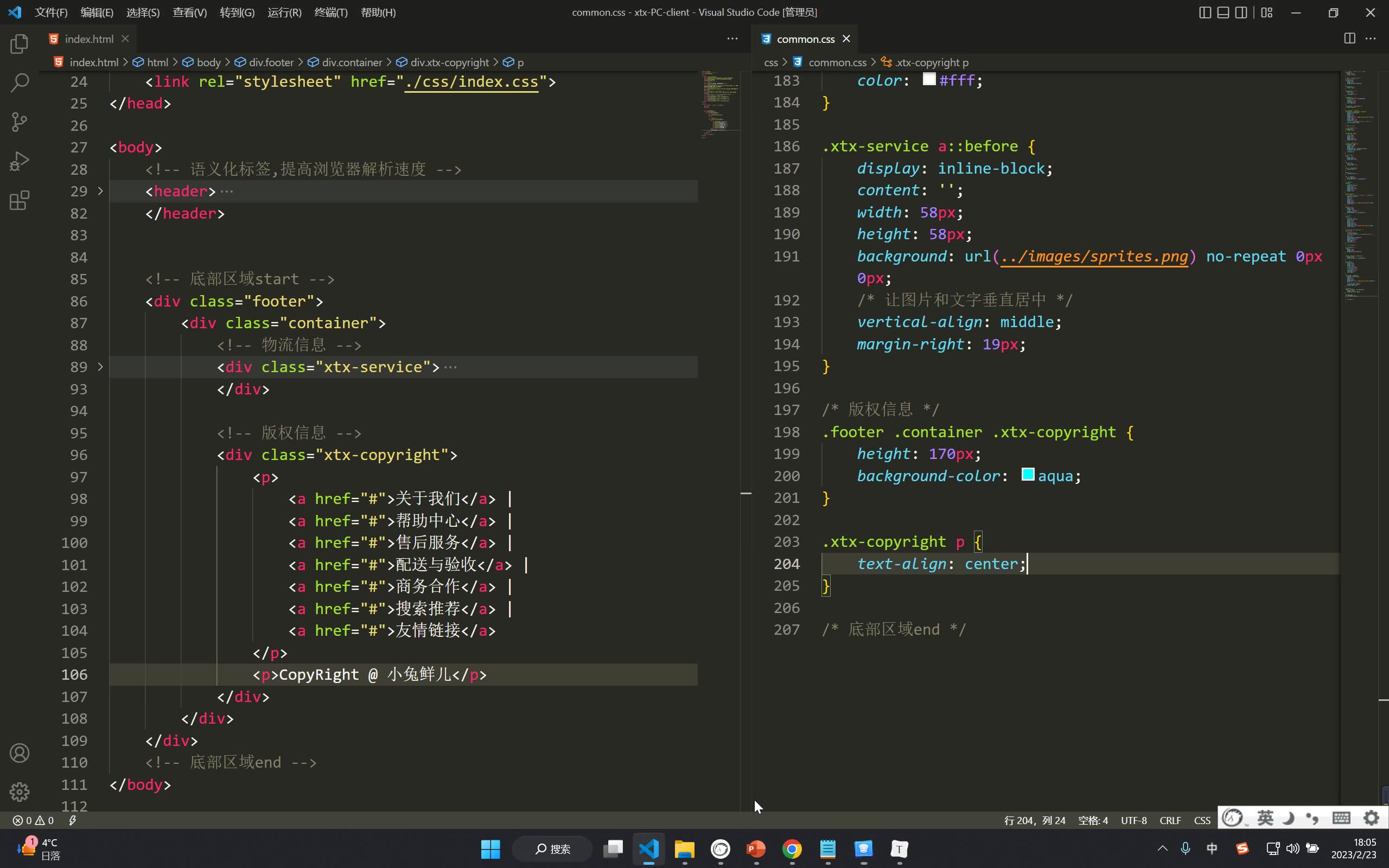Image resolution: width=1389 pixels, height=868 pixels.
Task: Open the .xtx-copyright p breadcrumb symbol
Action: click(925, 62)
